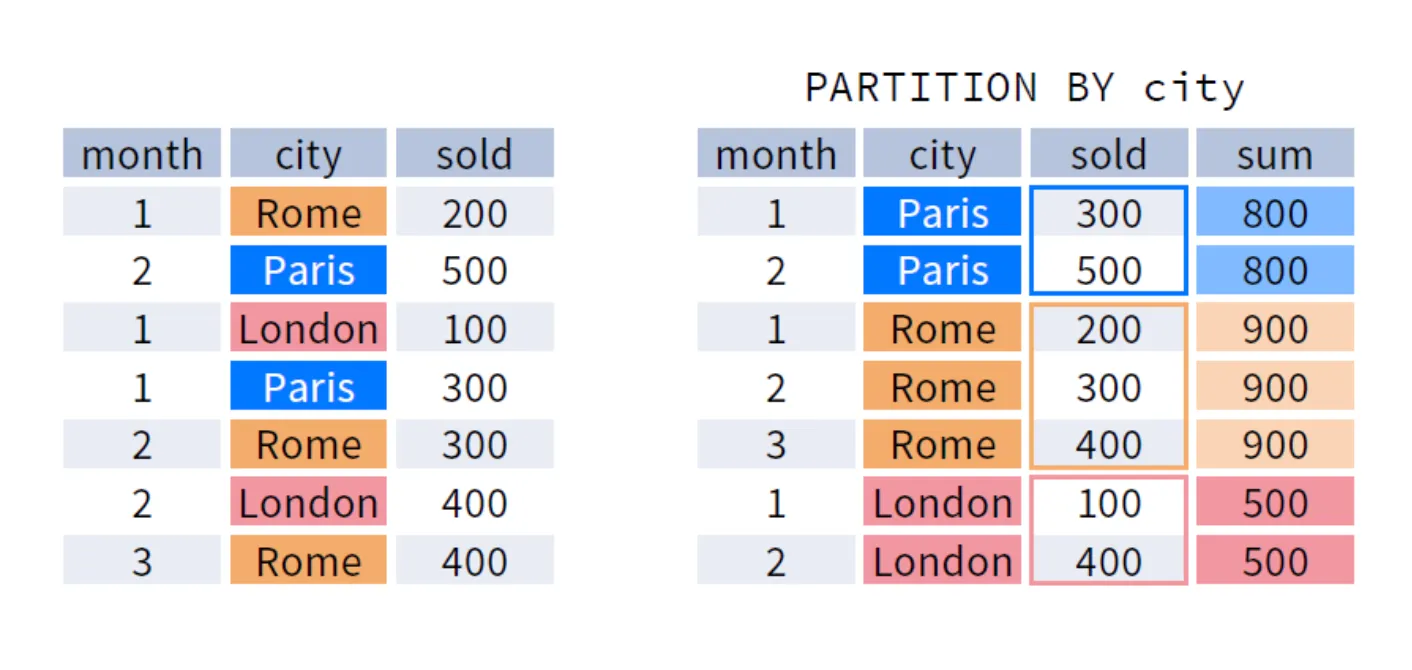The width and height of the screenshot is (1412, 670).
Task: Click the blue-outlined 500 sold cell
Action: pos(1108,271)
